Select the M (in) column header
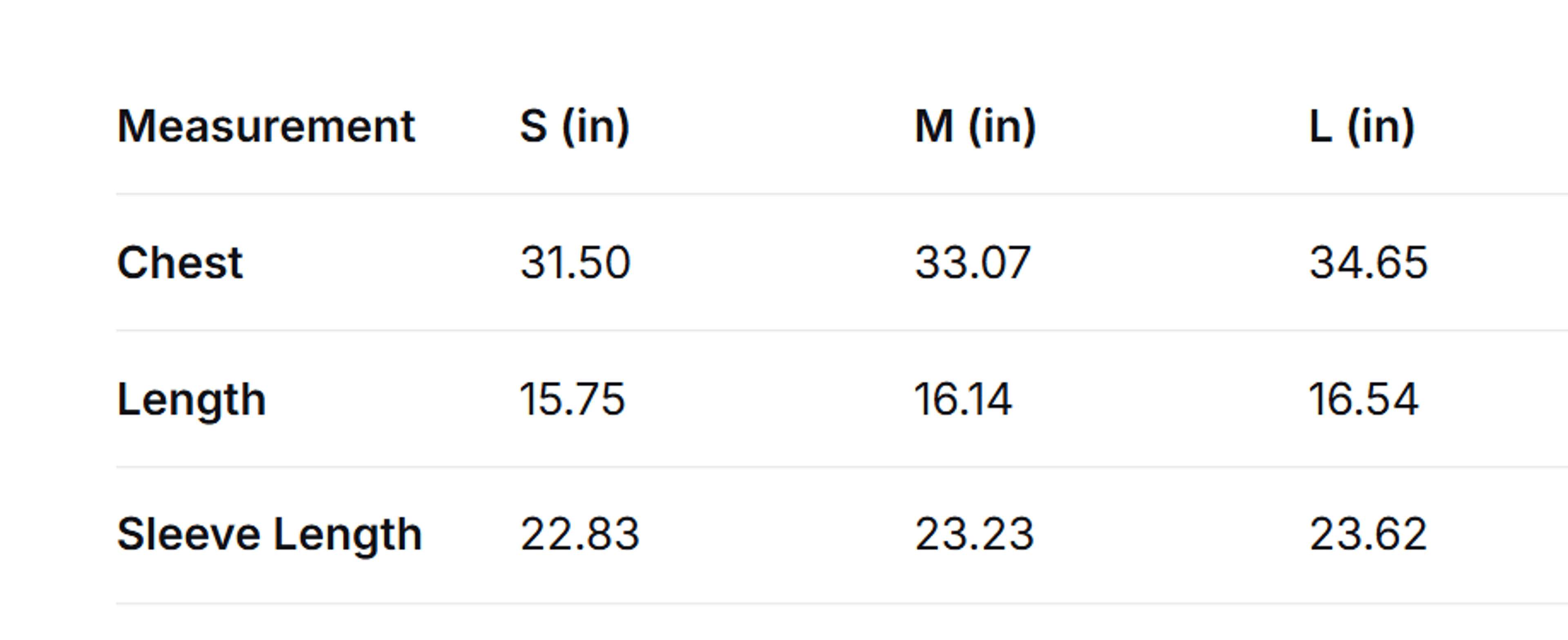The image size is (1568, 640). (x=975, y=127)
